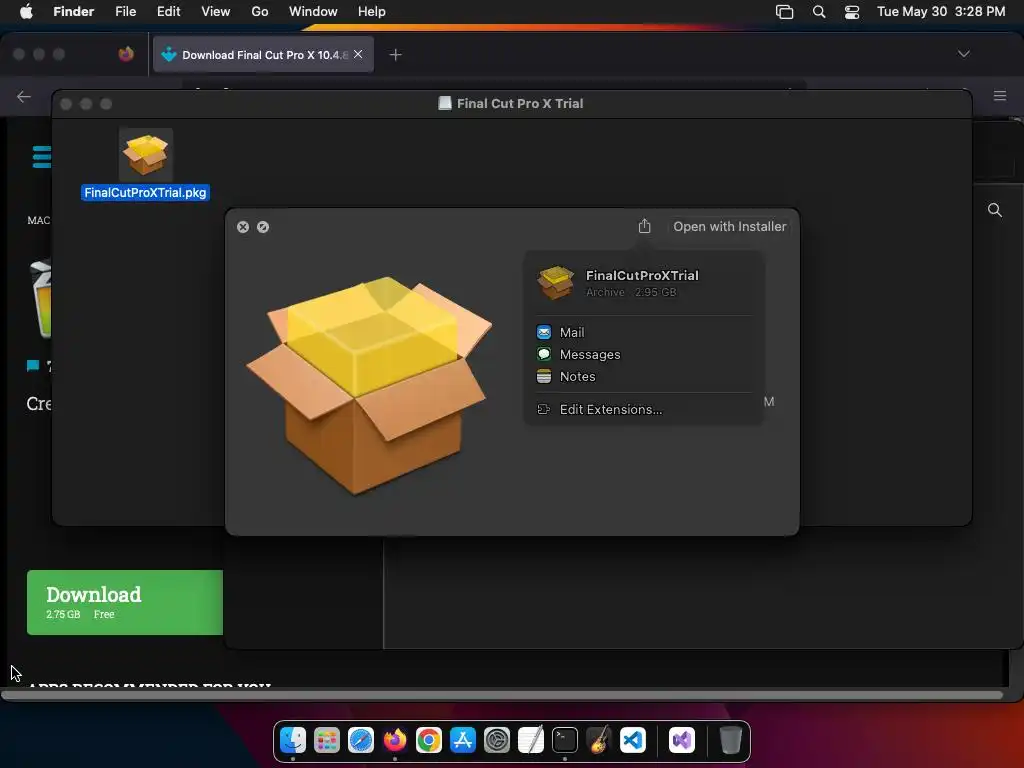This screenshot has height=768, width=1024.
Task: Click FinalCutProXTrial header in share menu
Action: 642,276
